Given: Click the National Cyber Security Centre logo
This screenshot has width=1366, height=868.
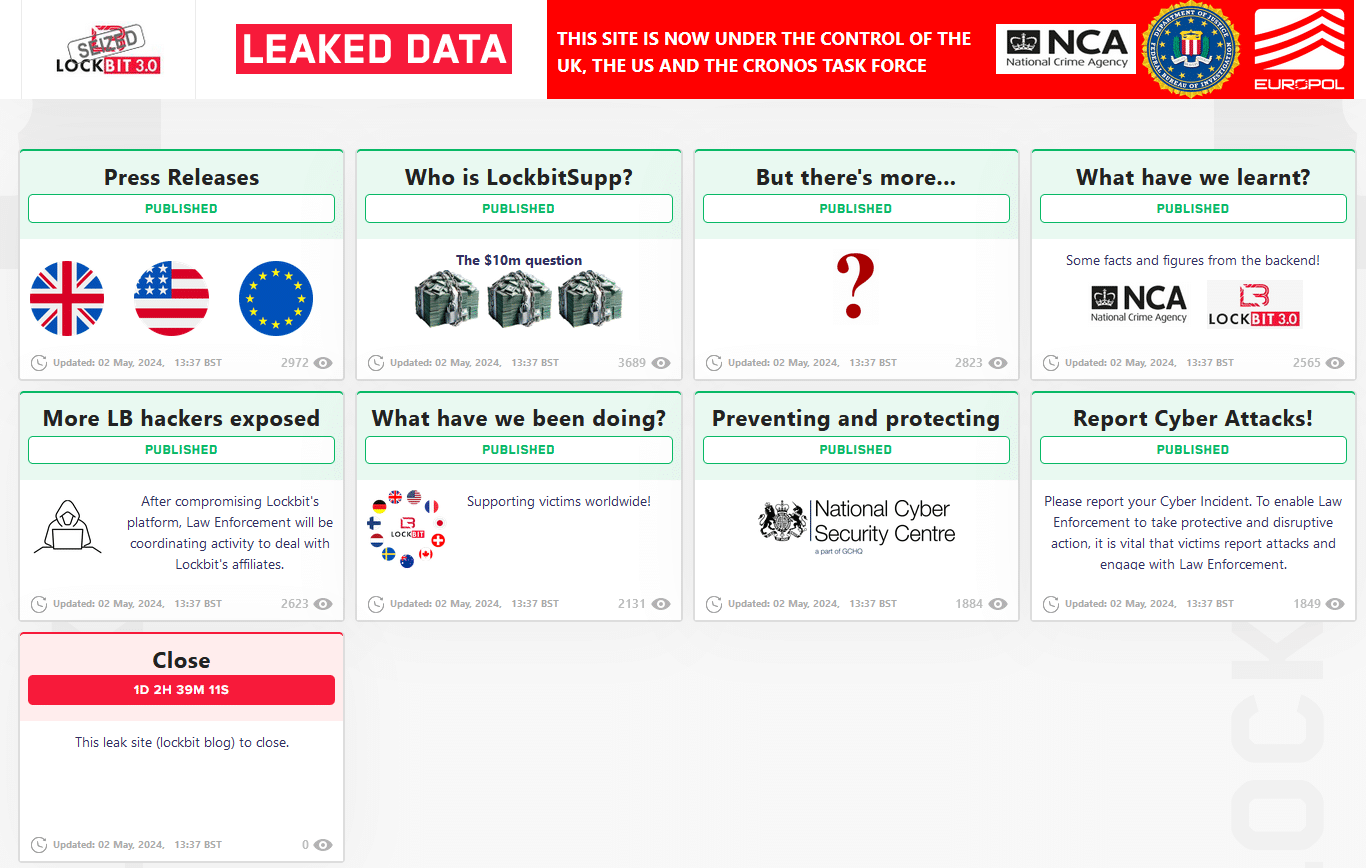Looking at the screenshot, I should 856,523.
